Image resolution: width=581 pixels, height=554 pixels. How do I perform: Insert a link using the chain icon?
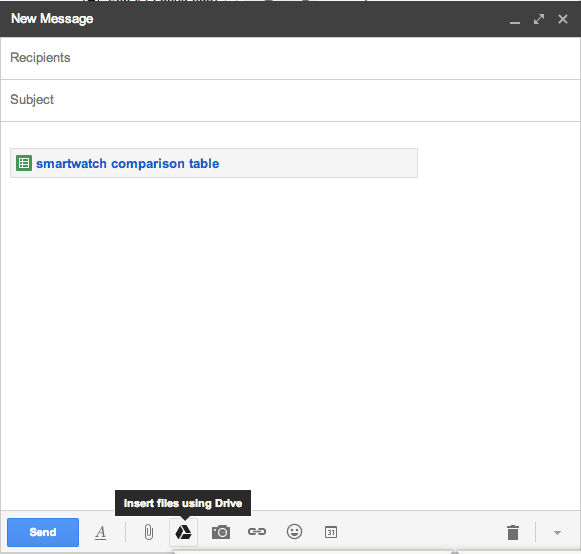[257, 532]
